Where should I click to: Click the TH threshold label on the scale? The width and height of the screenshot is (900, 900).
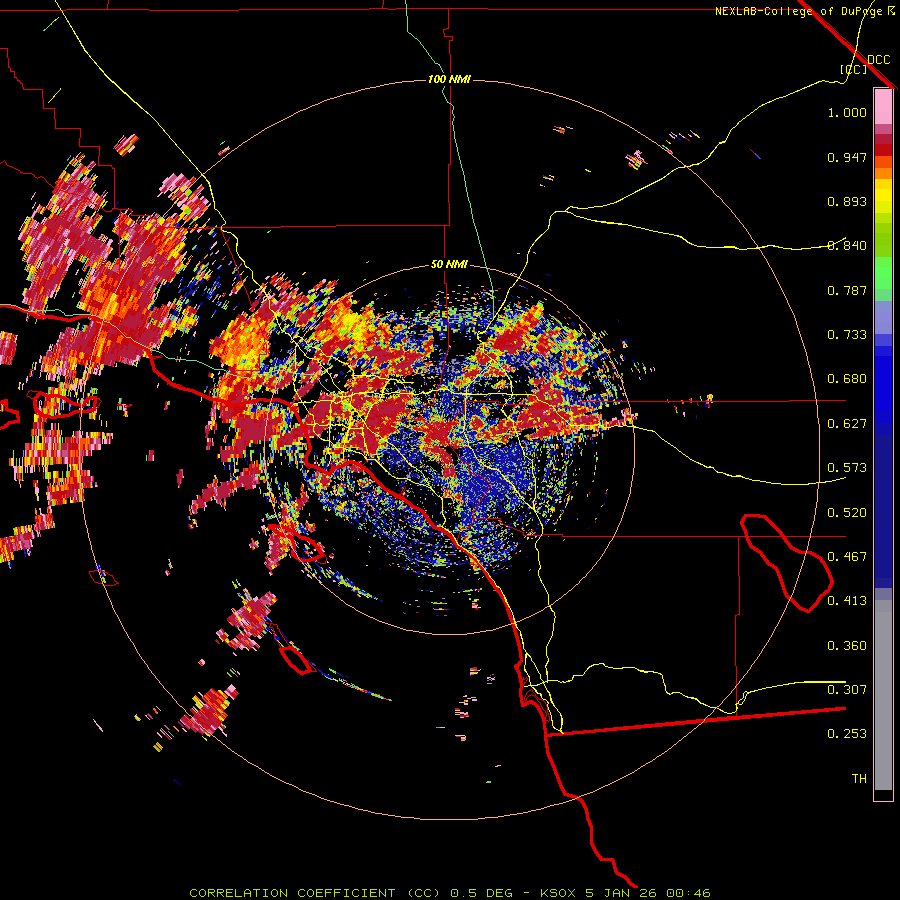point(859,779)
